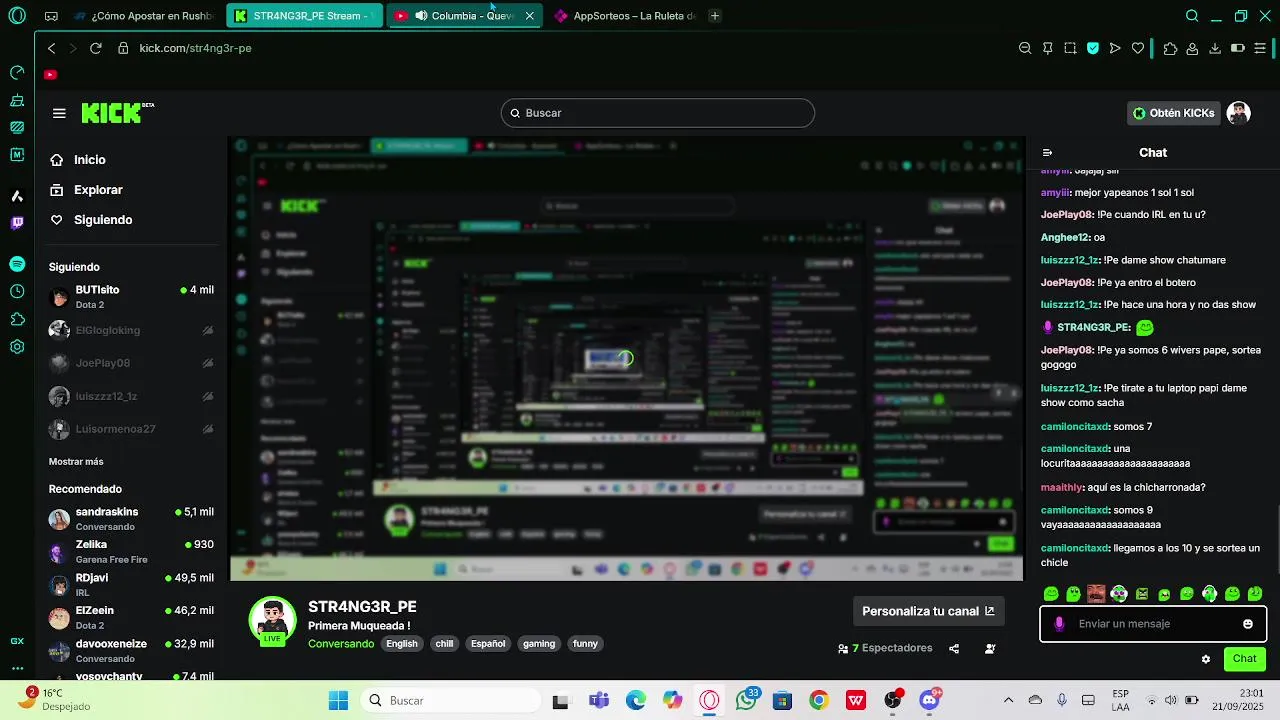
Task: Click the Enviar un mensaje chat input
Action: tap(1153, 624)
